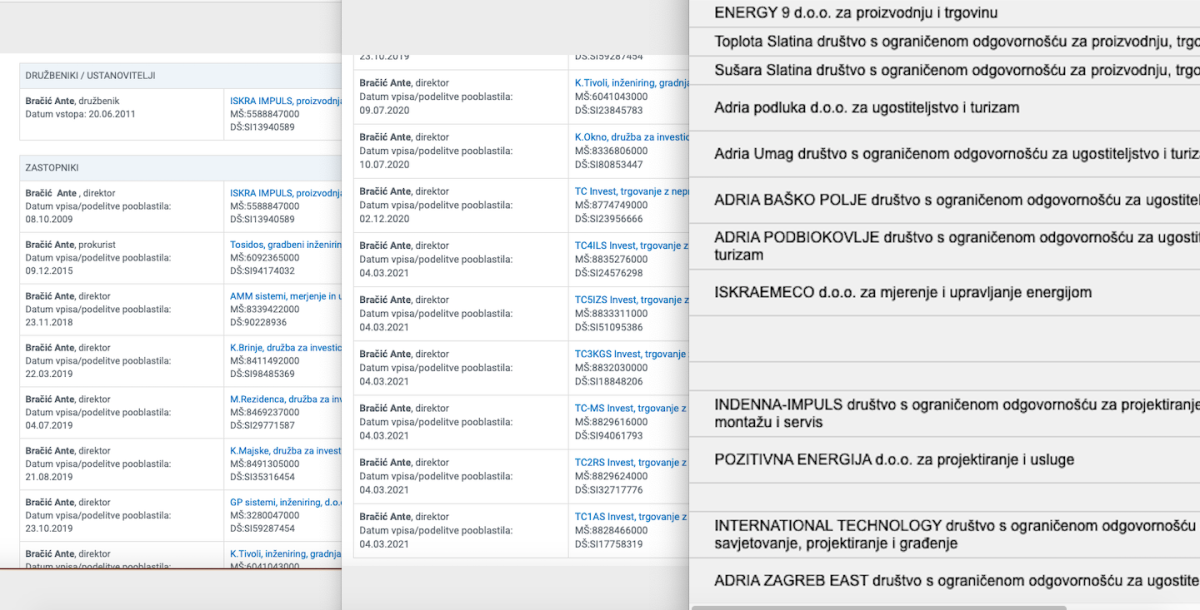Select registration number MŠ:8469237000
Viewport: 1200px width, 610px height.
point(264,412)
